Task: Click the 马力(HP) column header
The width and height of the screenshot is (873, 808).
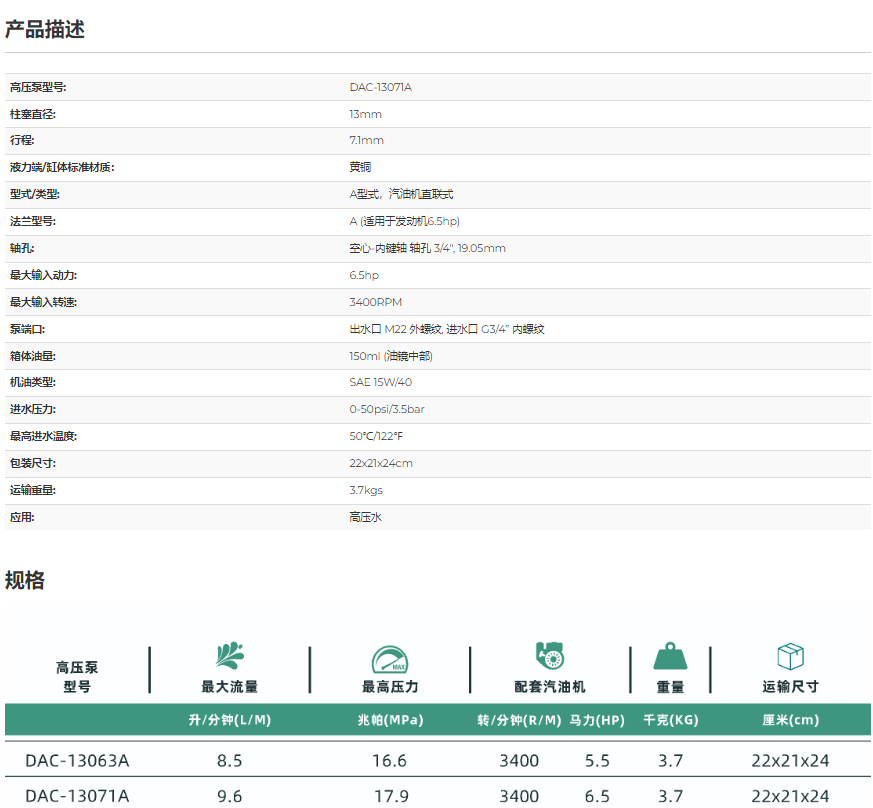Action: click(597, 720)
